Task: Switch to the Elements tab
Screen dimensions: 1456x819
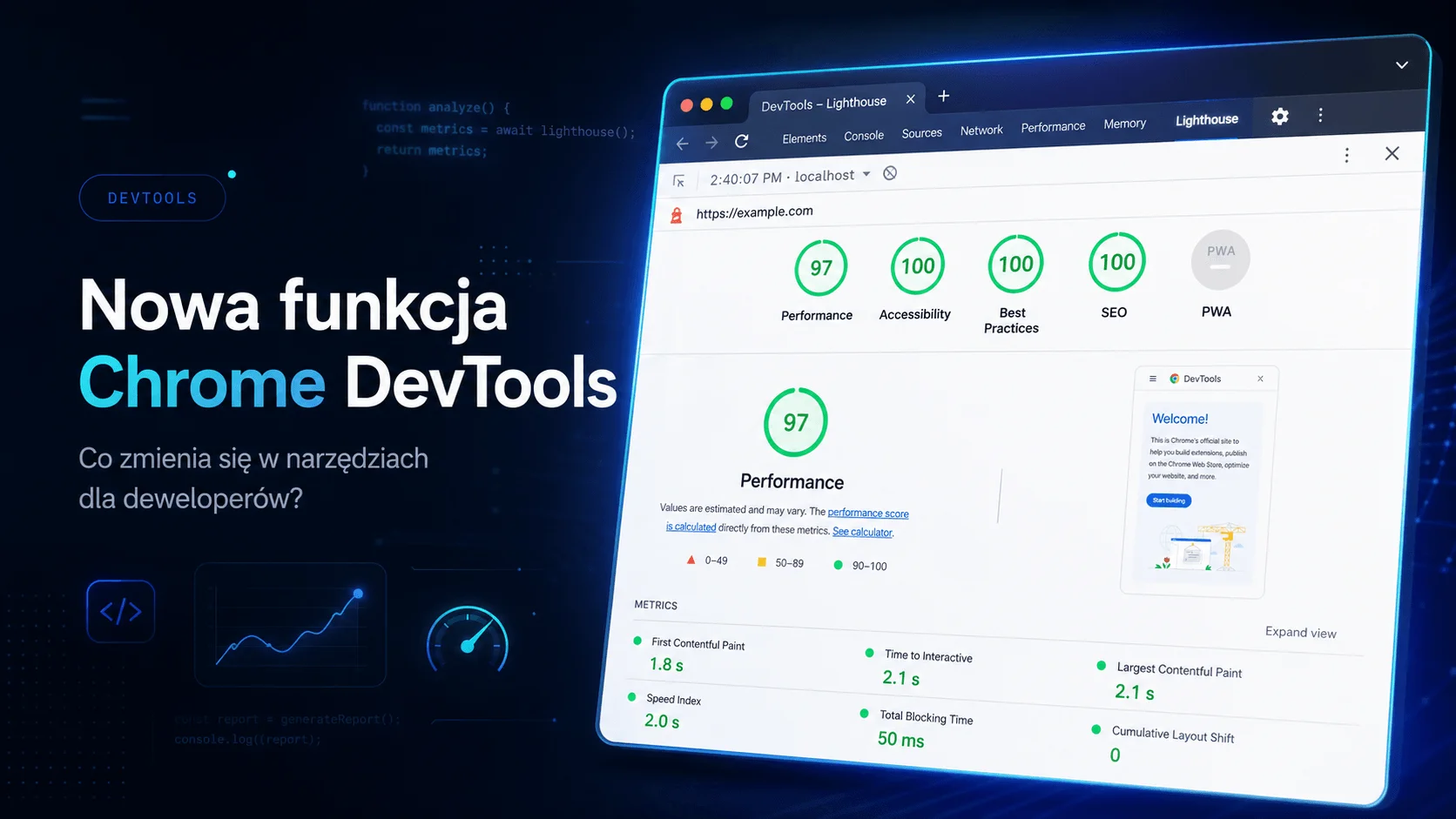Action: 804,138
